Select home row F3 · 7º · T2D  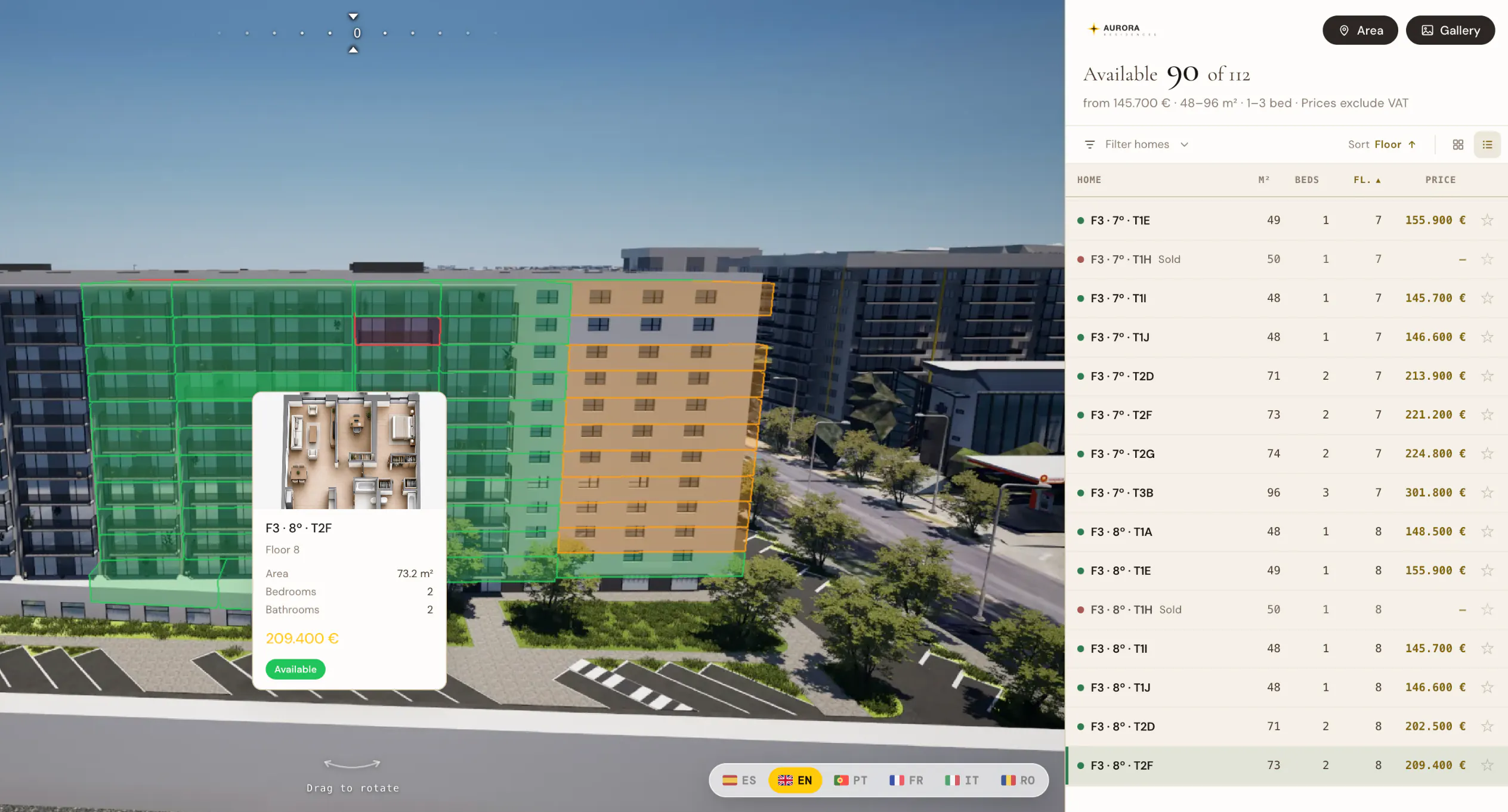click(1286, 376)
